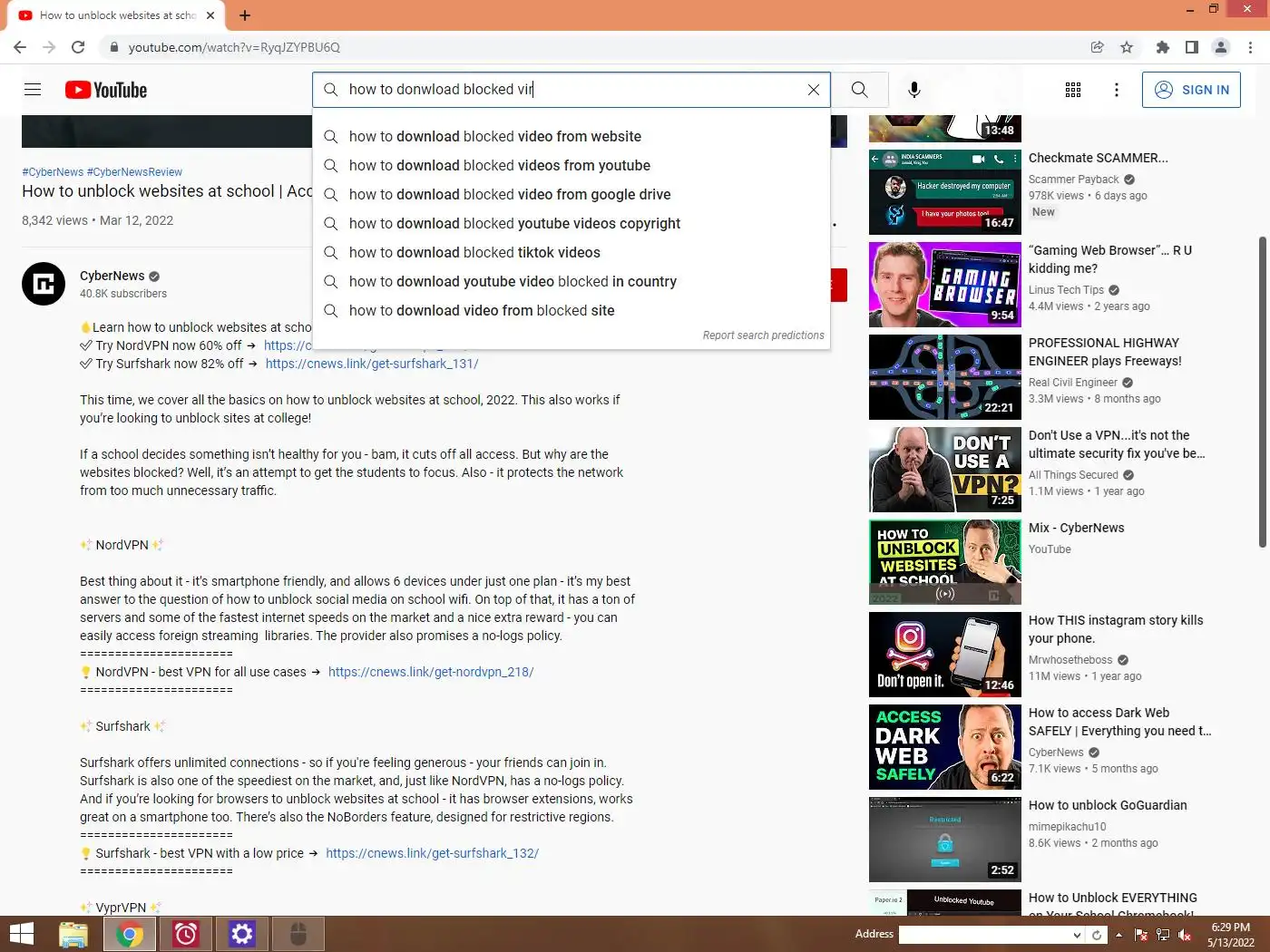
Task: Submit search with the magnifier button
Action: pyautogui.click(x=860, y=90)
